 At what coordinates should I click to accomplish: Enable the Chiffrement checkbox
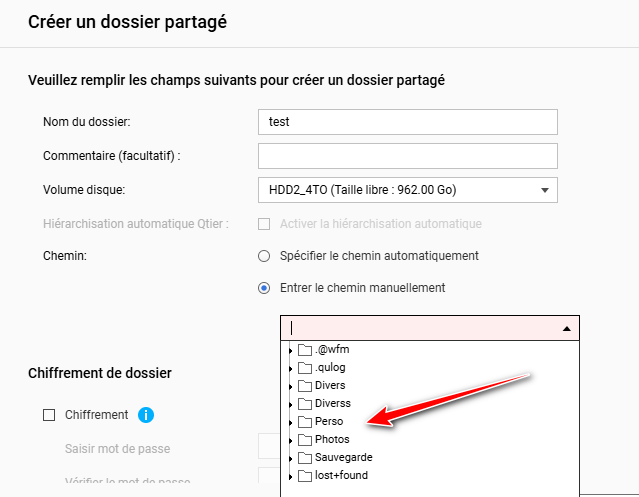[x=49, y=415]
